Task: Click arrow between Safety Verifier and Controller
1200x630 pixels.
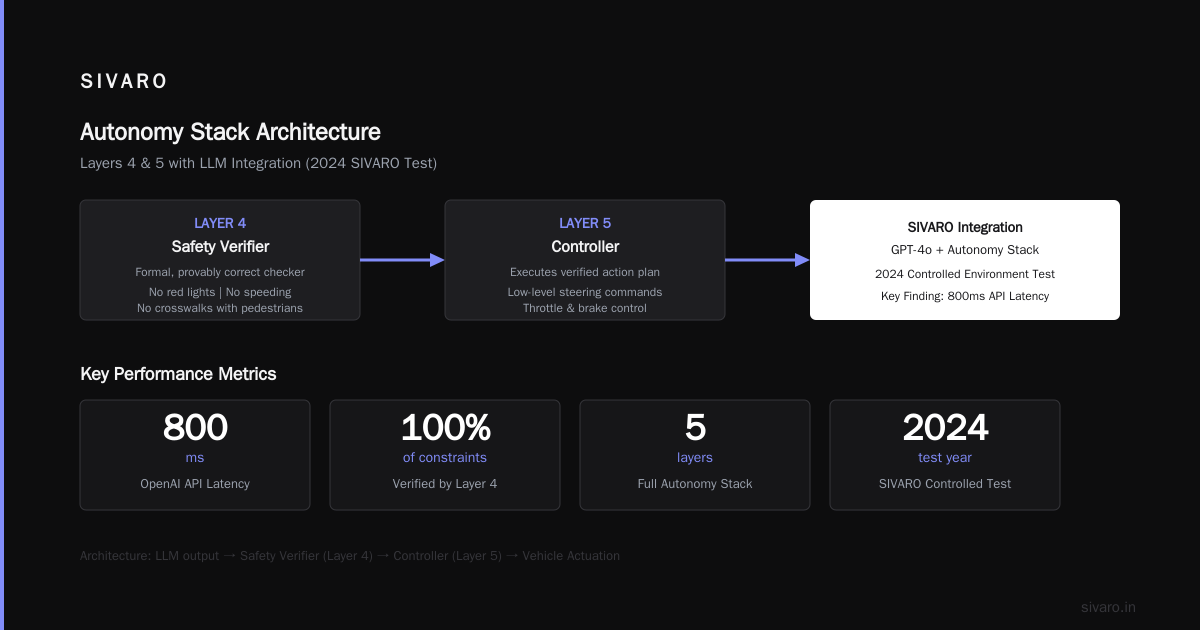Action: (402, 260)
